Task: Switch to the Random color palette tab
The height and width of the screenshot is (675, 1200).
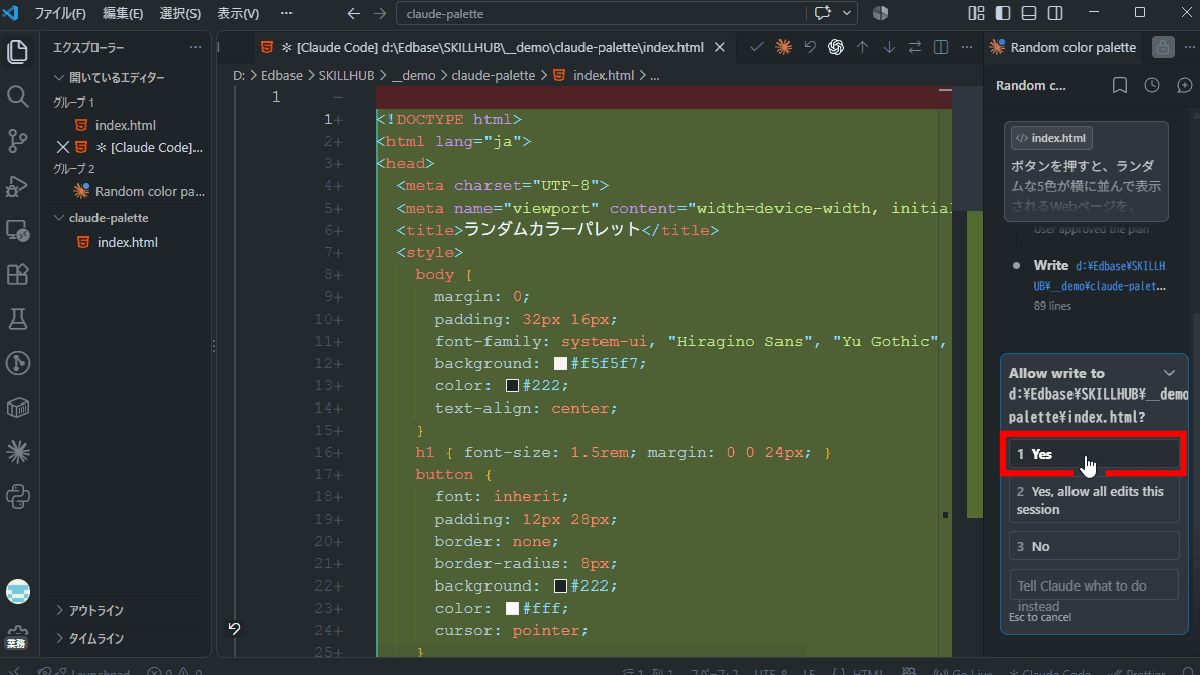Action: 1063,47
